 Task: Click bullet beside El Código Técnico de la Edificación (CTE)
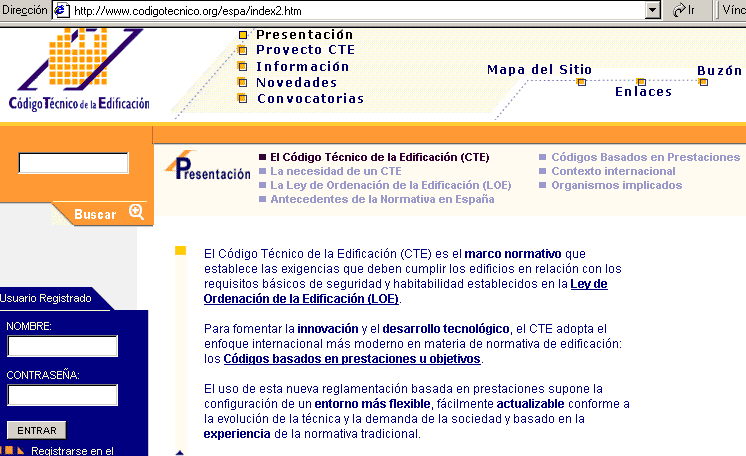point(263,157)
